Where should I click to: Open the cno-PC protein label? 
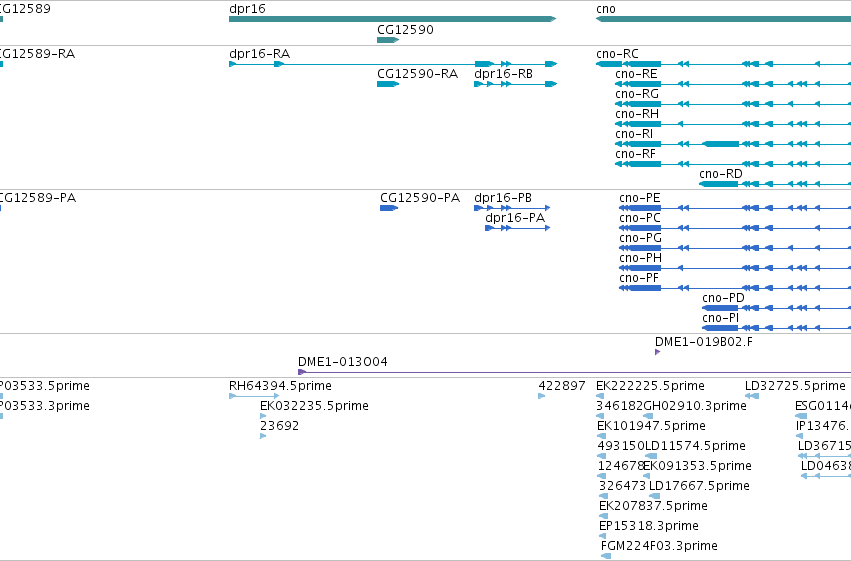click(x=640, y=218)
